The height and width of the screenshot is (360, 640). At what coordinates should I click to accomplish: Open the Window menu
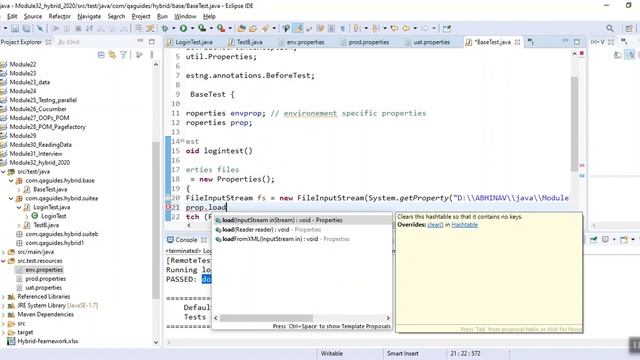click(x=185, y=16)
